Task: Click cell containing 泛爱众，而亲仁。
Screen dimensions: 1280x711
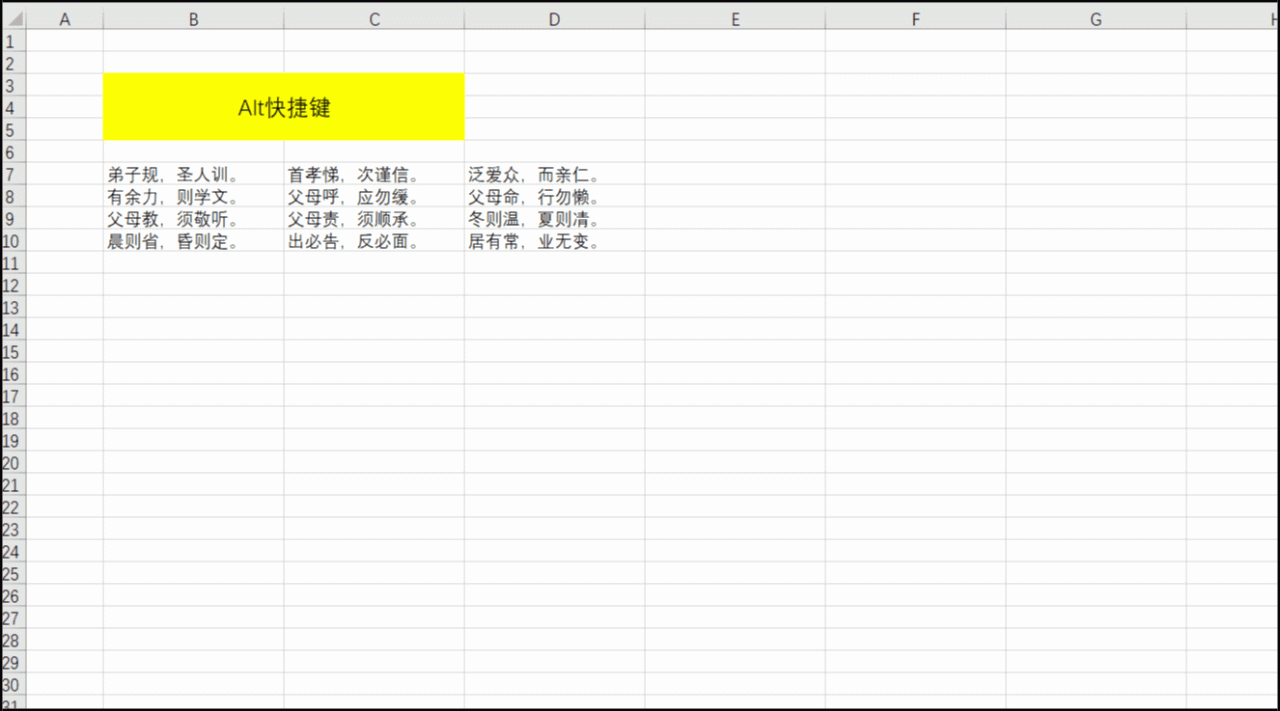Action: click(x=534, y=175)
